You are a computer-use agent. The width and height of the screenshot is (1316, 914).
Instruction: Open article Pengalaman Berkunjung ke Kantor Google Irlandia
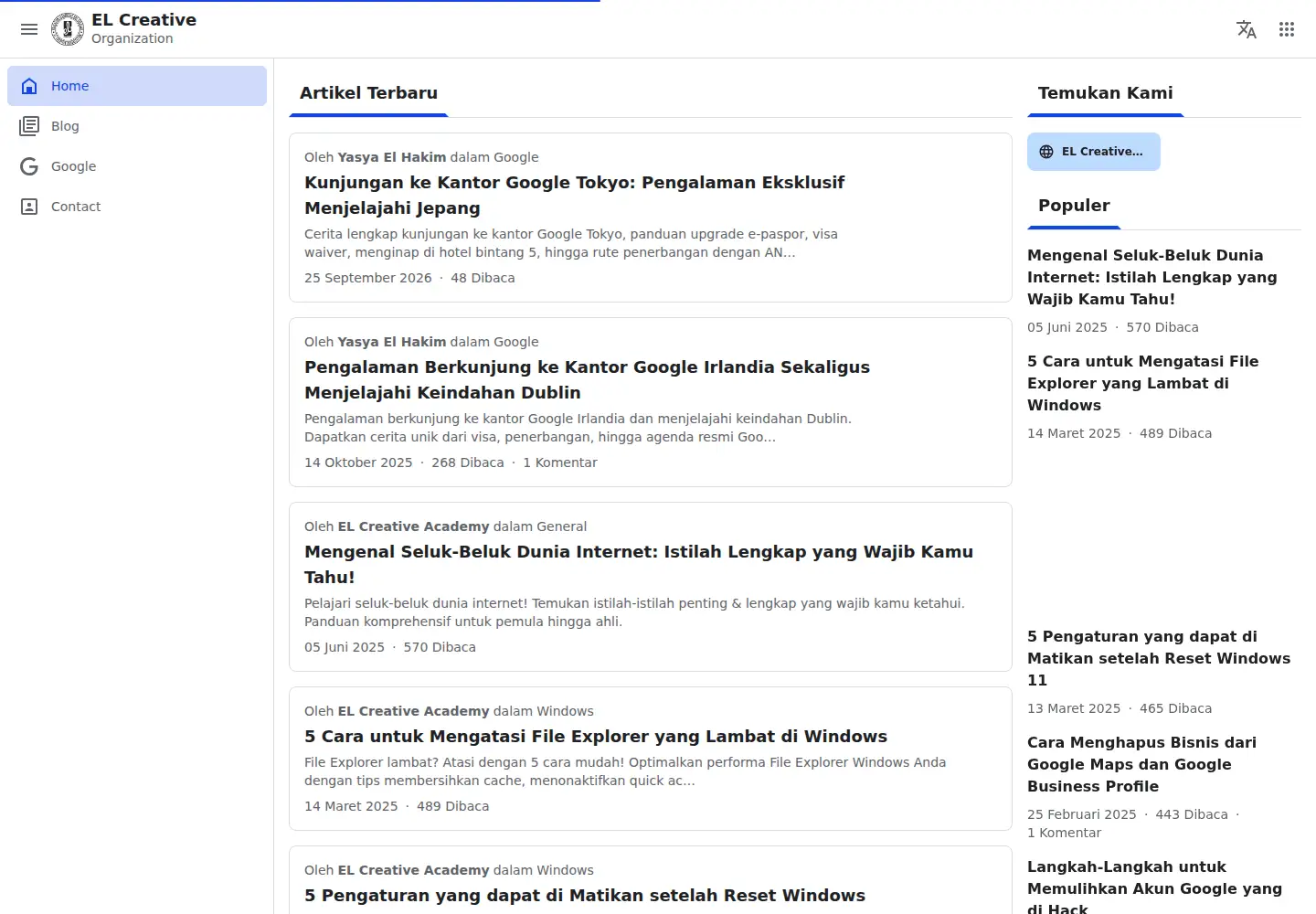pos(587,380)
